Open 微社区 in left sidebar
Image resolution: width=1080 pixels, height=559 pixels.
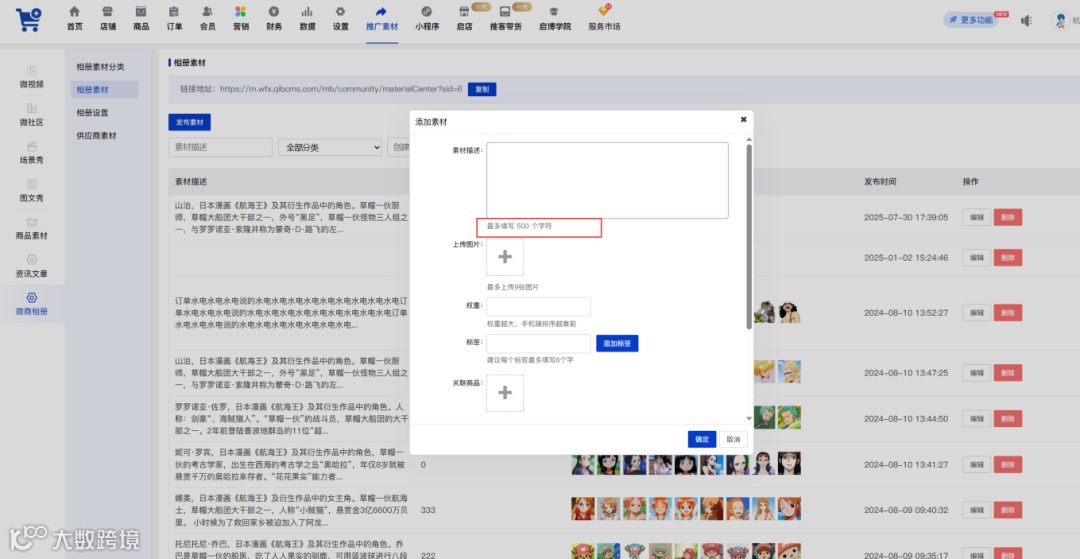point(32,115)
